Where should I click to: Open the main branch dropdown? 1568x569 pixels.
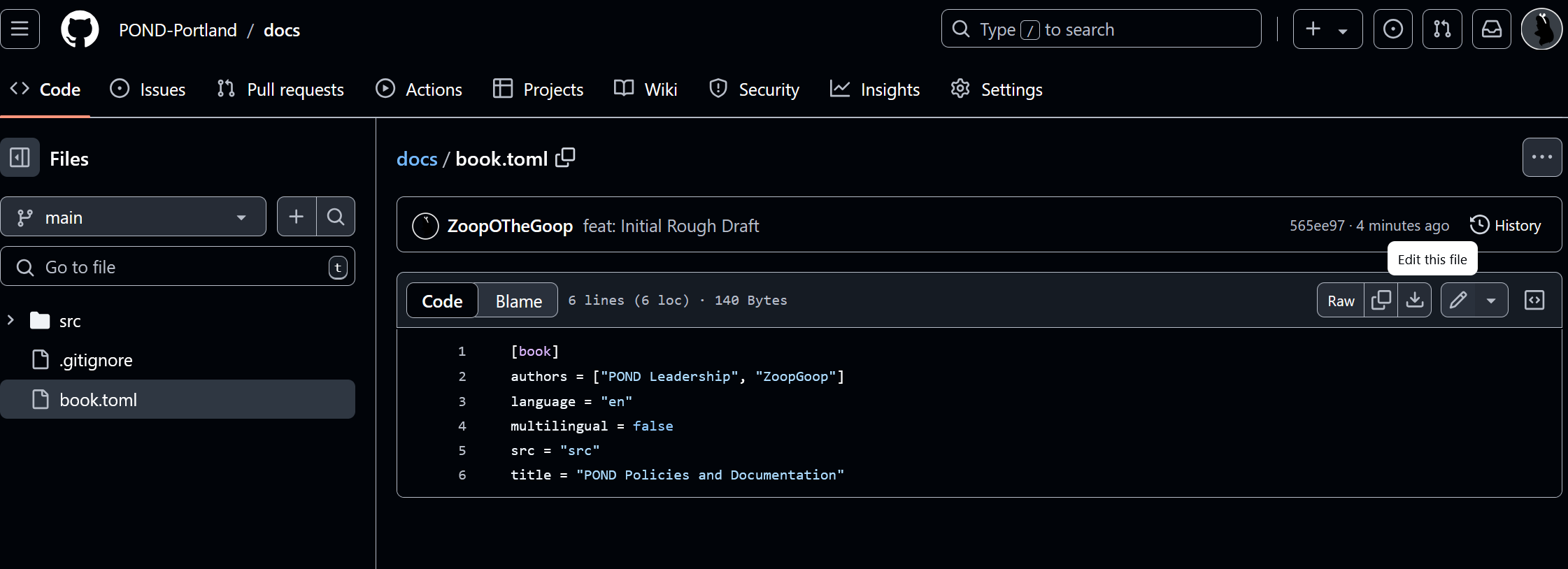coord(133,217)
